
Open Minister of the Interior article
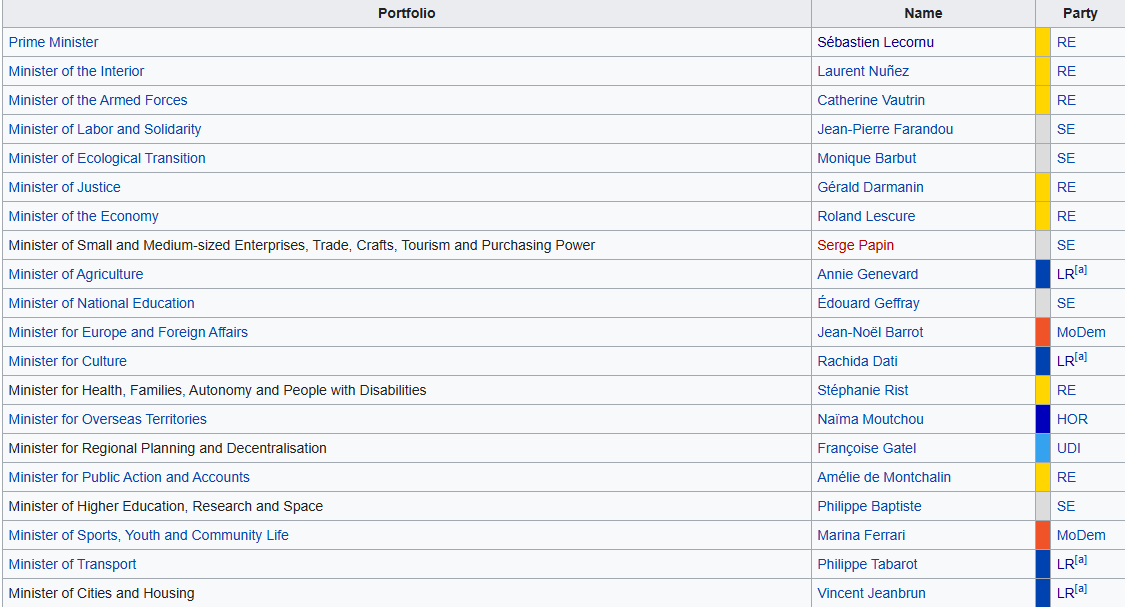[76, 71]
